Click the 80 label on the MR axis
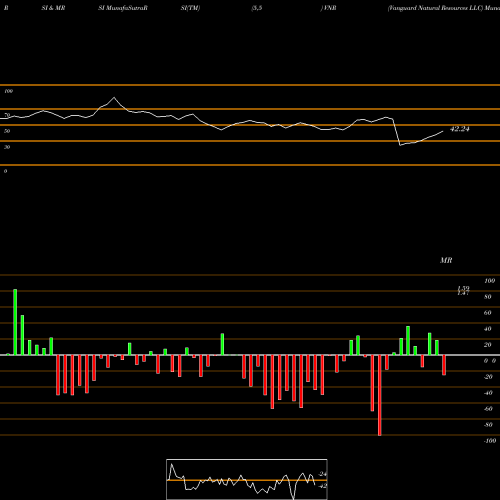 (x=488, y=297)
